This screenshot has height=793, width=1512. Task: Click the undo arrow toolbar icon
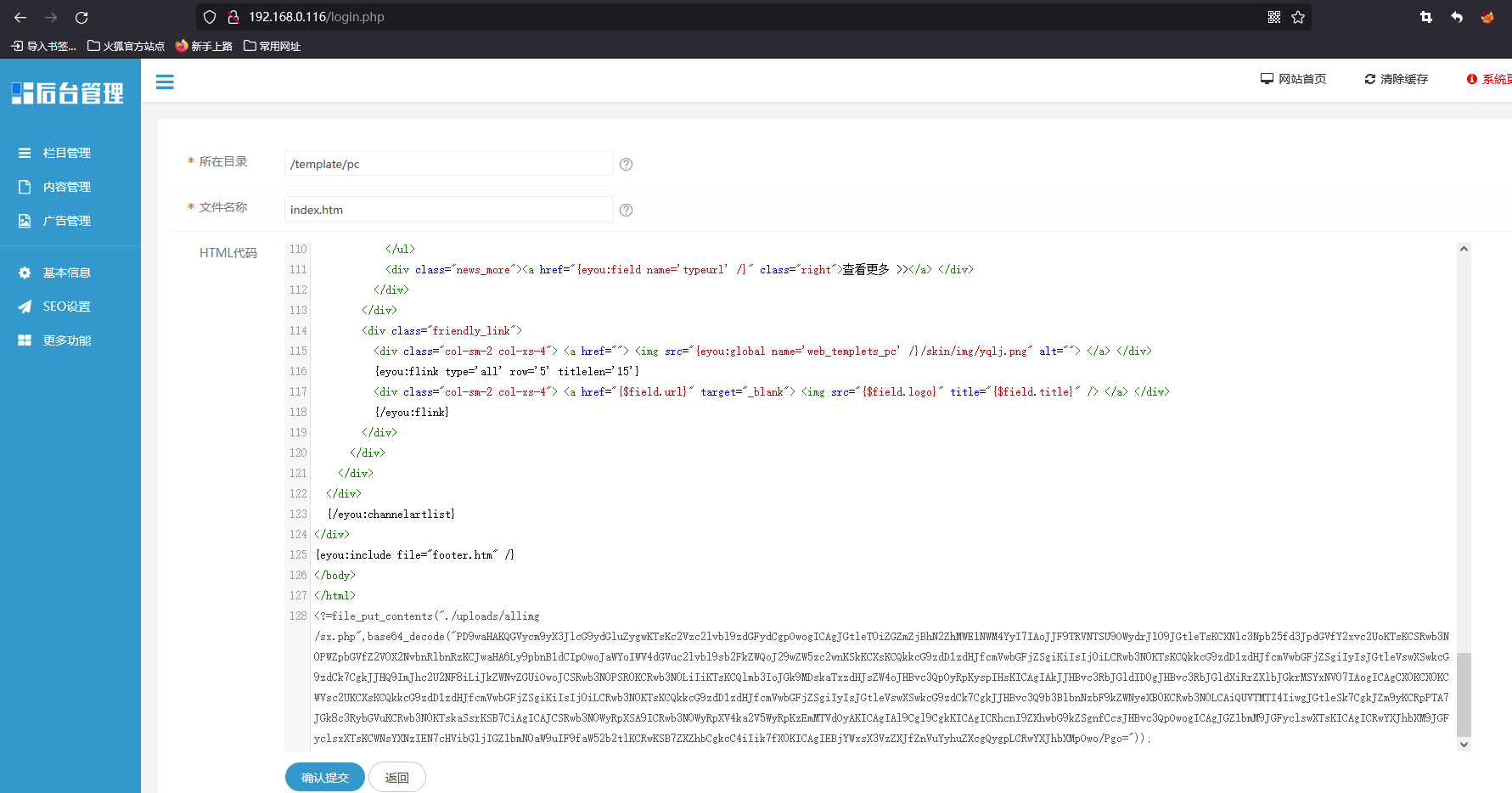click(1457, 17)
